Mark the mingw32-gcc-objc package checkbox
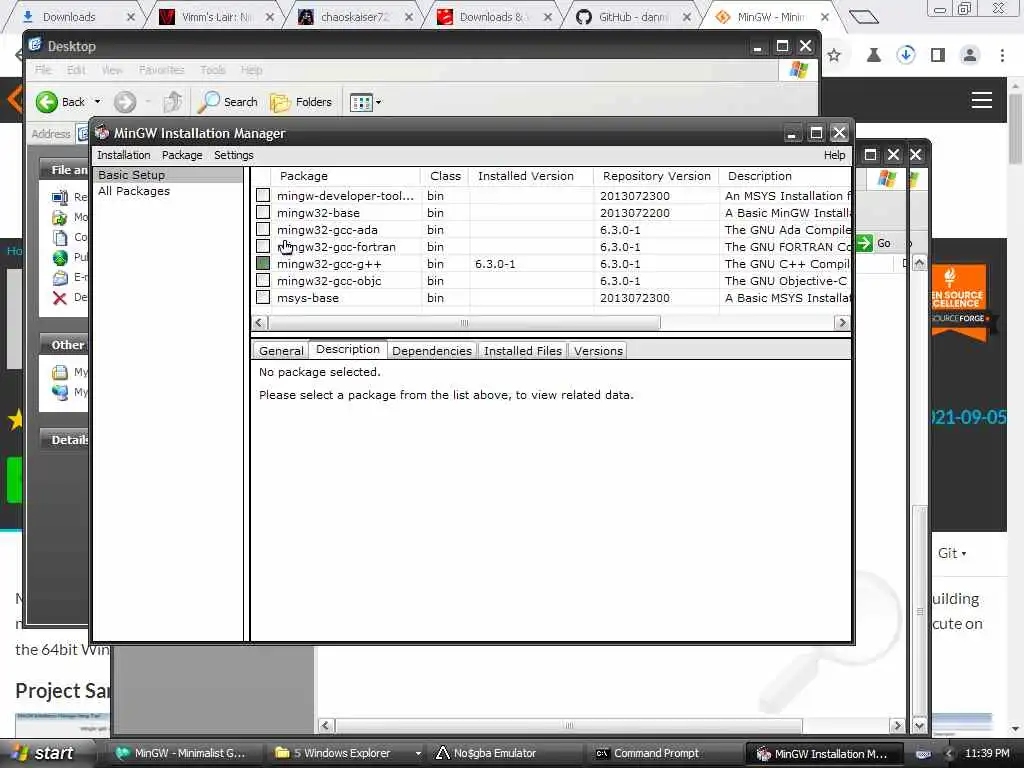Viewport: 1024px width, 768px height. tap(263, 280)
